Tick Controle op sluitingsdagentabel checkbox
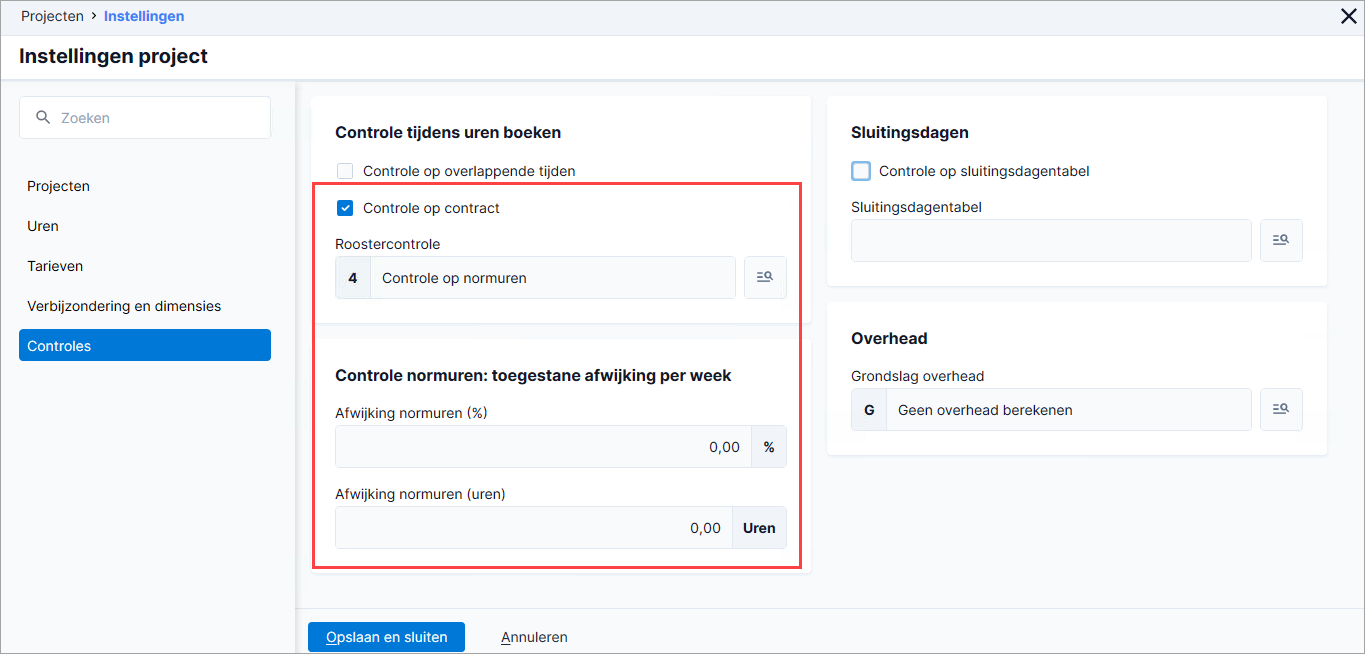 (x=861, y=171)
